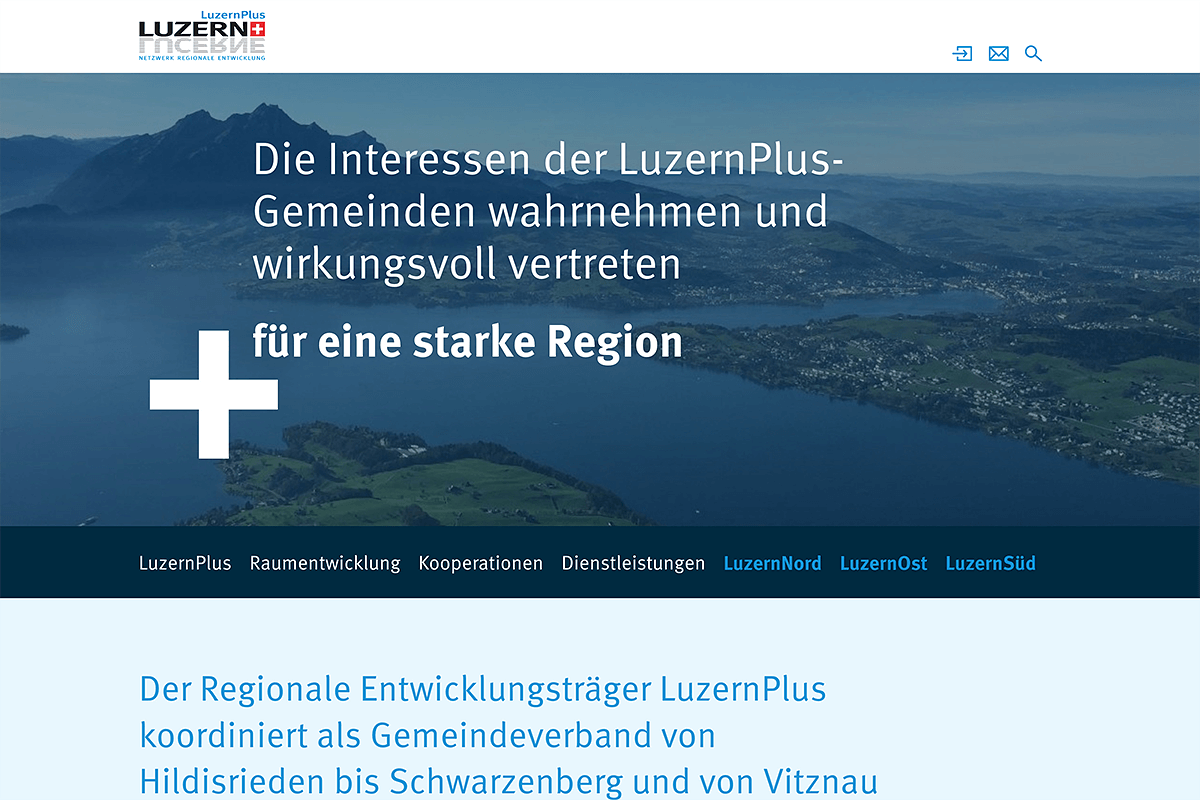Open the Kooperationen navigation item

[x=481, y=563]
